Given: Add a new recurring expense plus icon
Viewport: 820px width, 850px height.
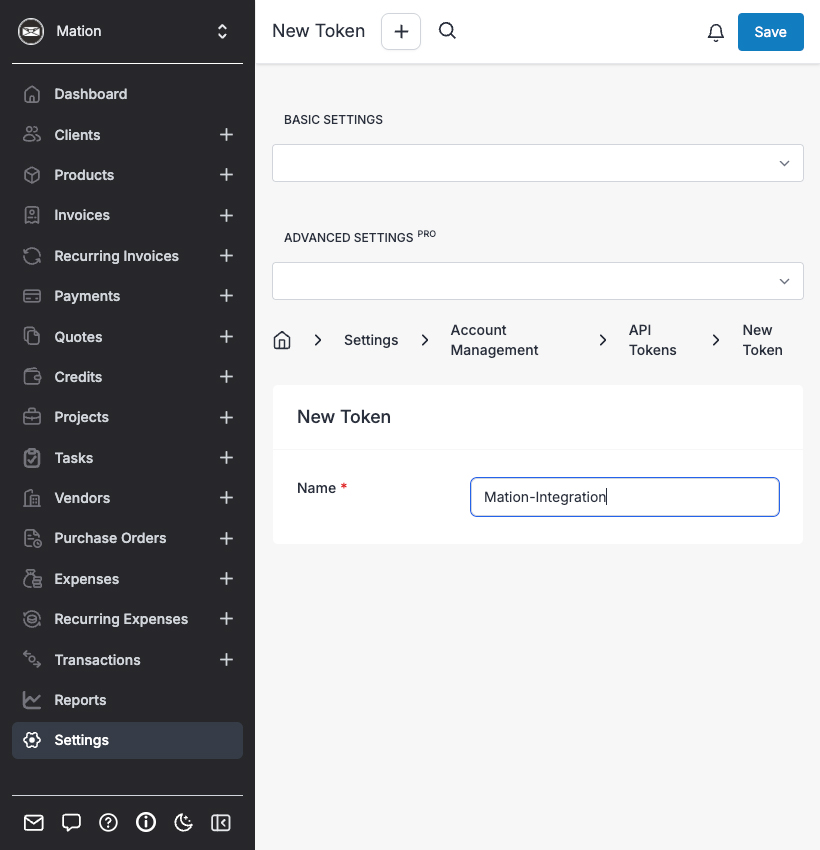Looking at the screenshot, I should 227,619.
